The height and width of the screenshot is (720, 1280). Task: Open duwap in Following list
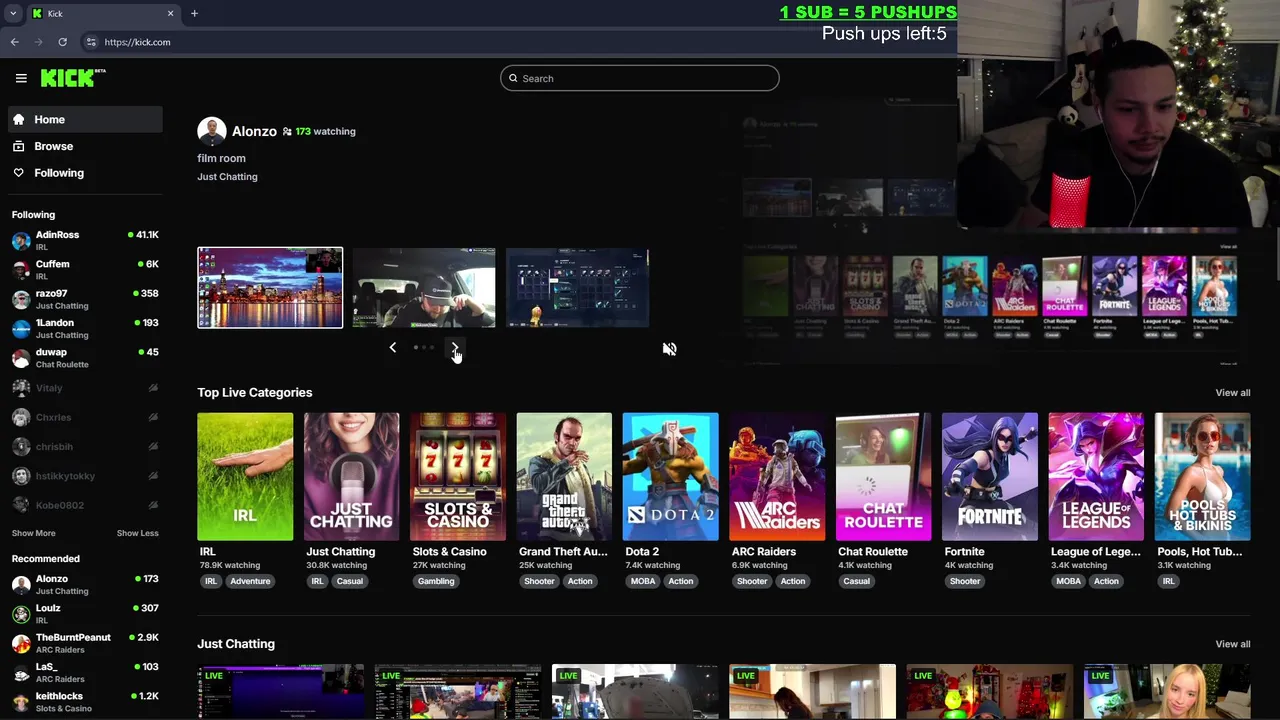[86, 358]
